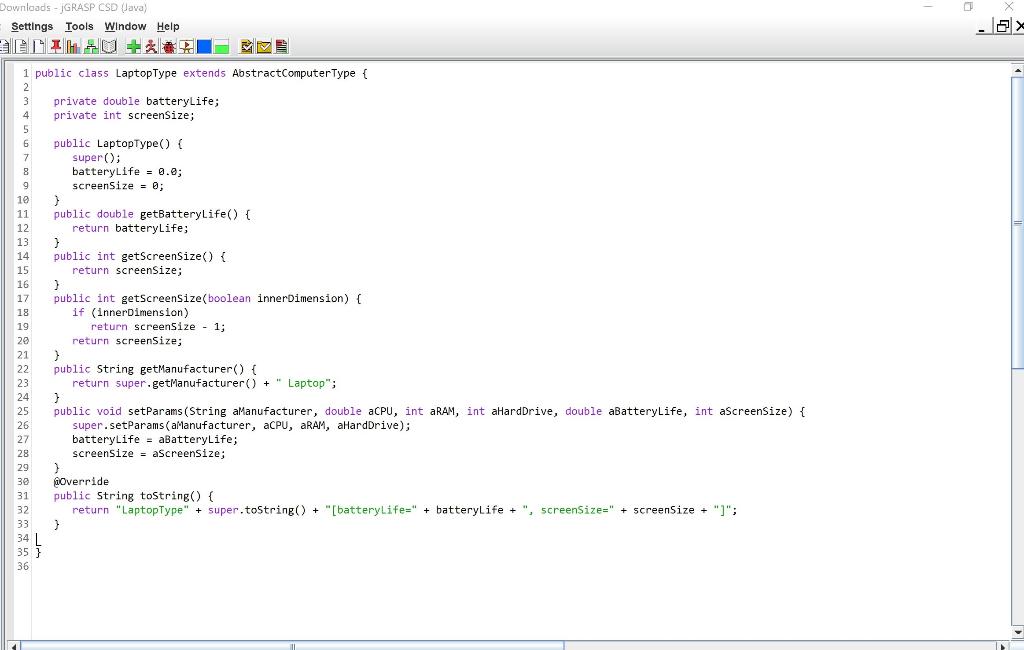Click 'screenSize = 0;' on line 9
Screen dimensions: 1024x650
coord(118,186)
